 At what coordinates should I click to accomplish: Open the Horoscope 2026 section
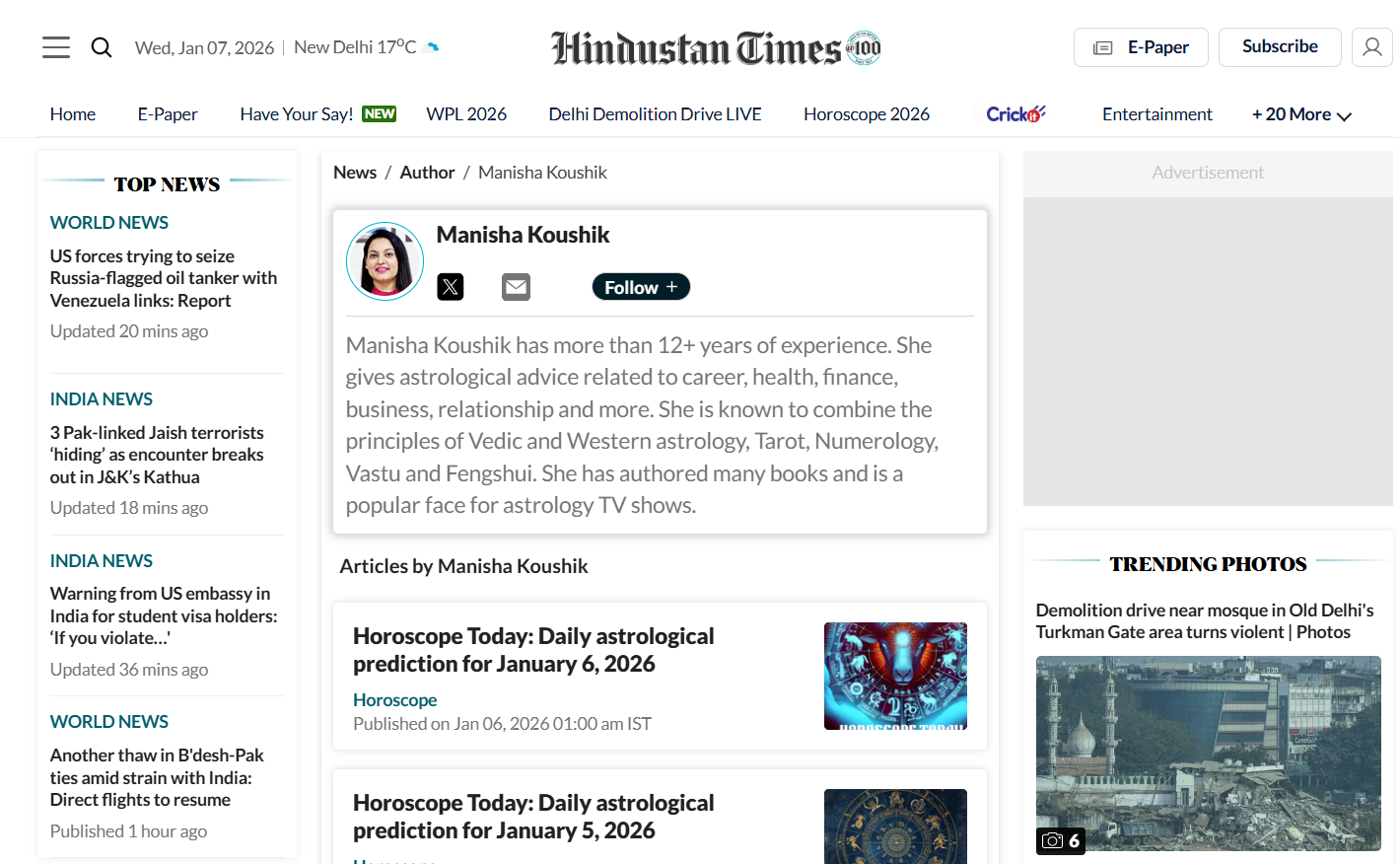click(x=866, y=113)
